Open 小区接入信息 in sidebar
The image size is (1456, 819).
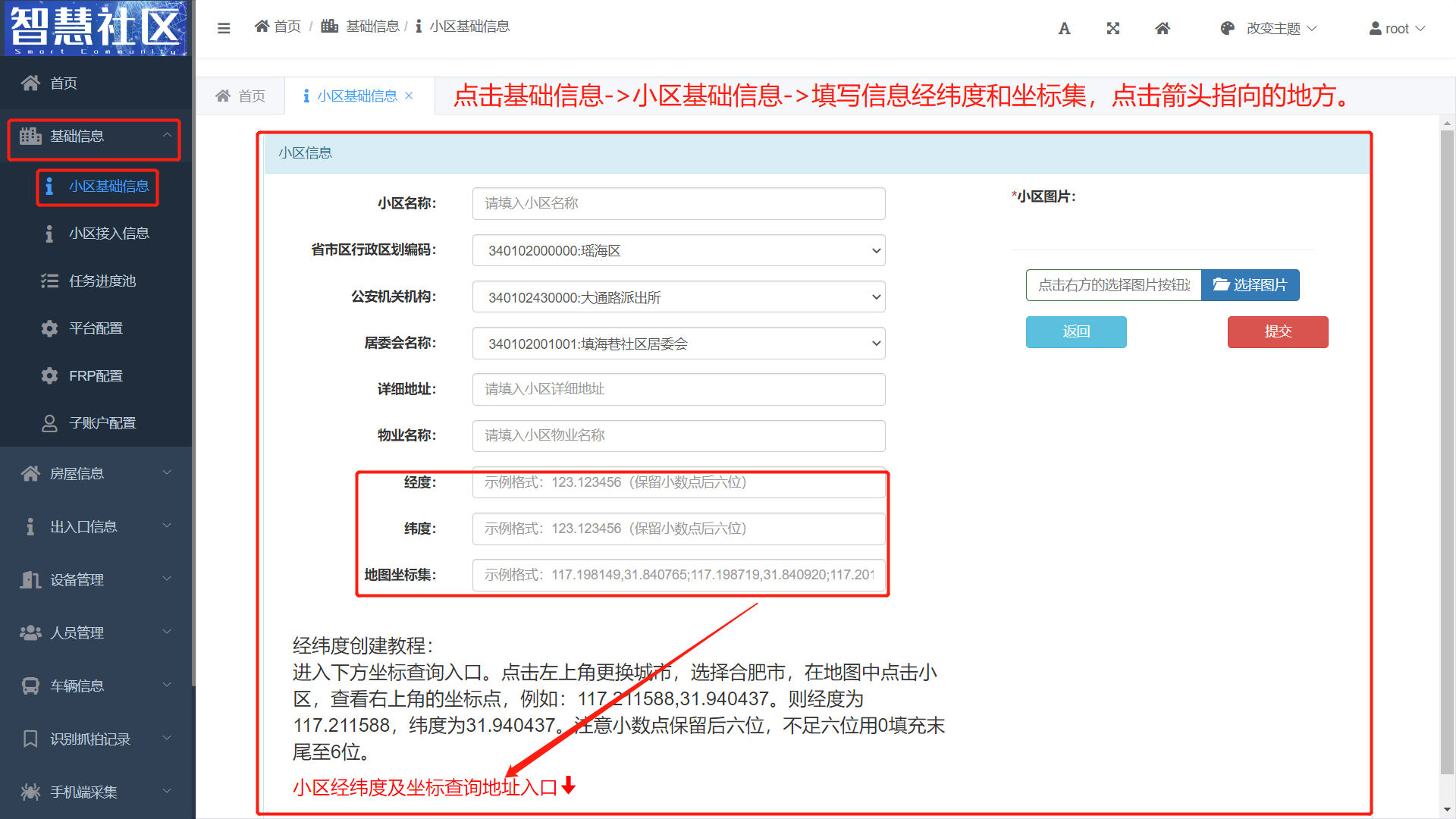pyautogui.click(x=108, y=234)
